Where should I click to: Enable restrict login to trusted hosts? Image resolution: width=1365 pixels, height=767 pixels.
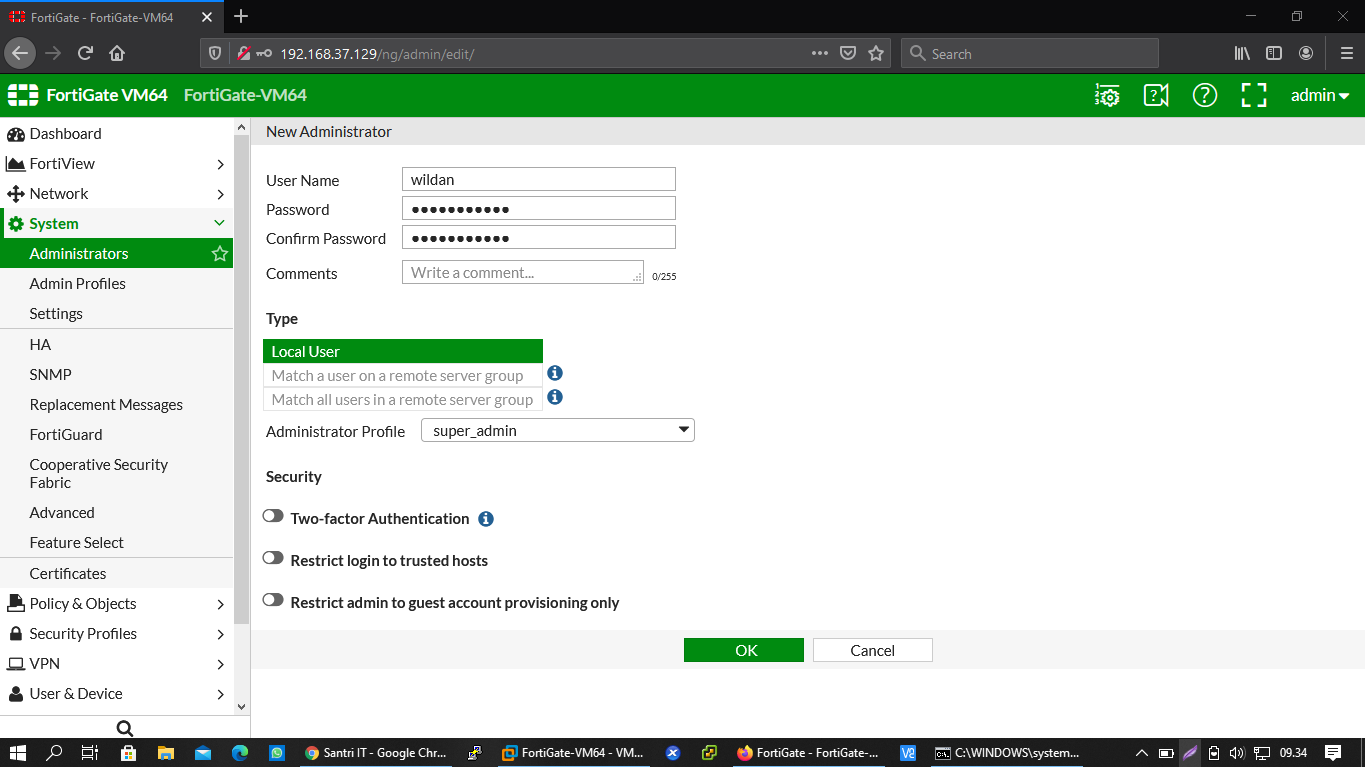click(273, 557)
